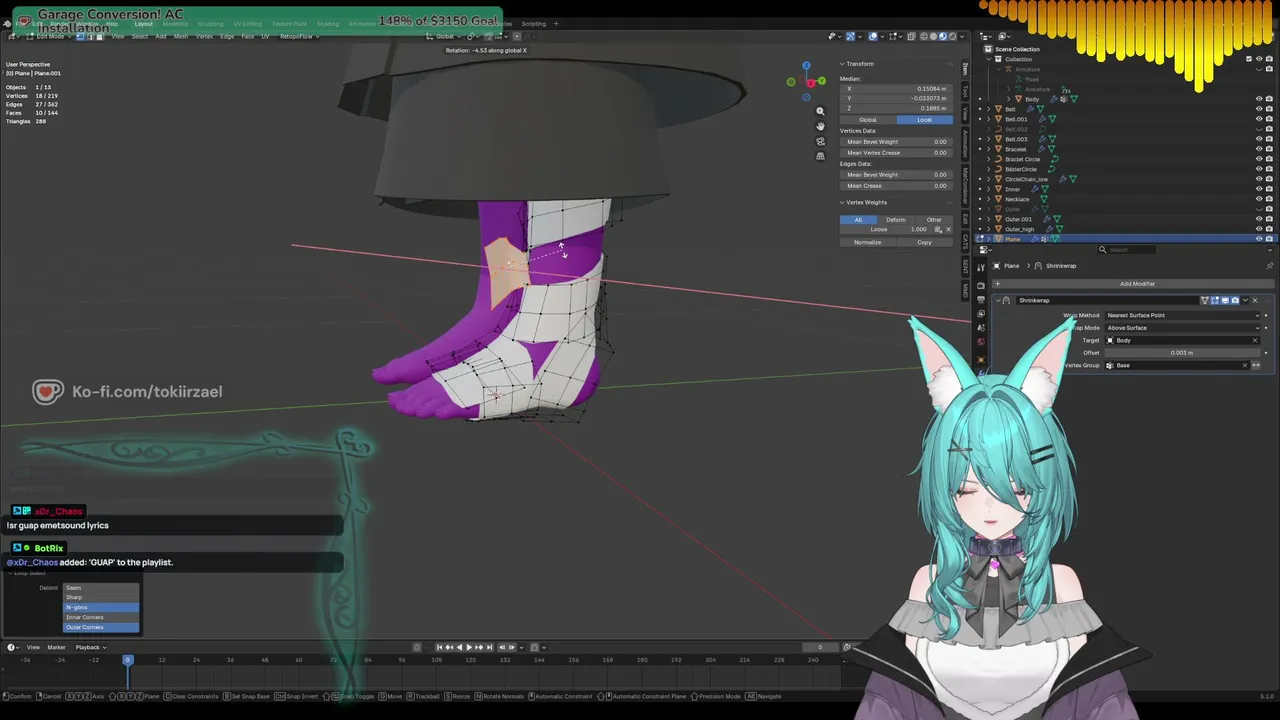Image resolution: width=1280 pixels, height=720 pixels.
Task: Open the Tool properties tab icon
Action: pyautogui.click(x=981, y=267)
